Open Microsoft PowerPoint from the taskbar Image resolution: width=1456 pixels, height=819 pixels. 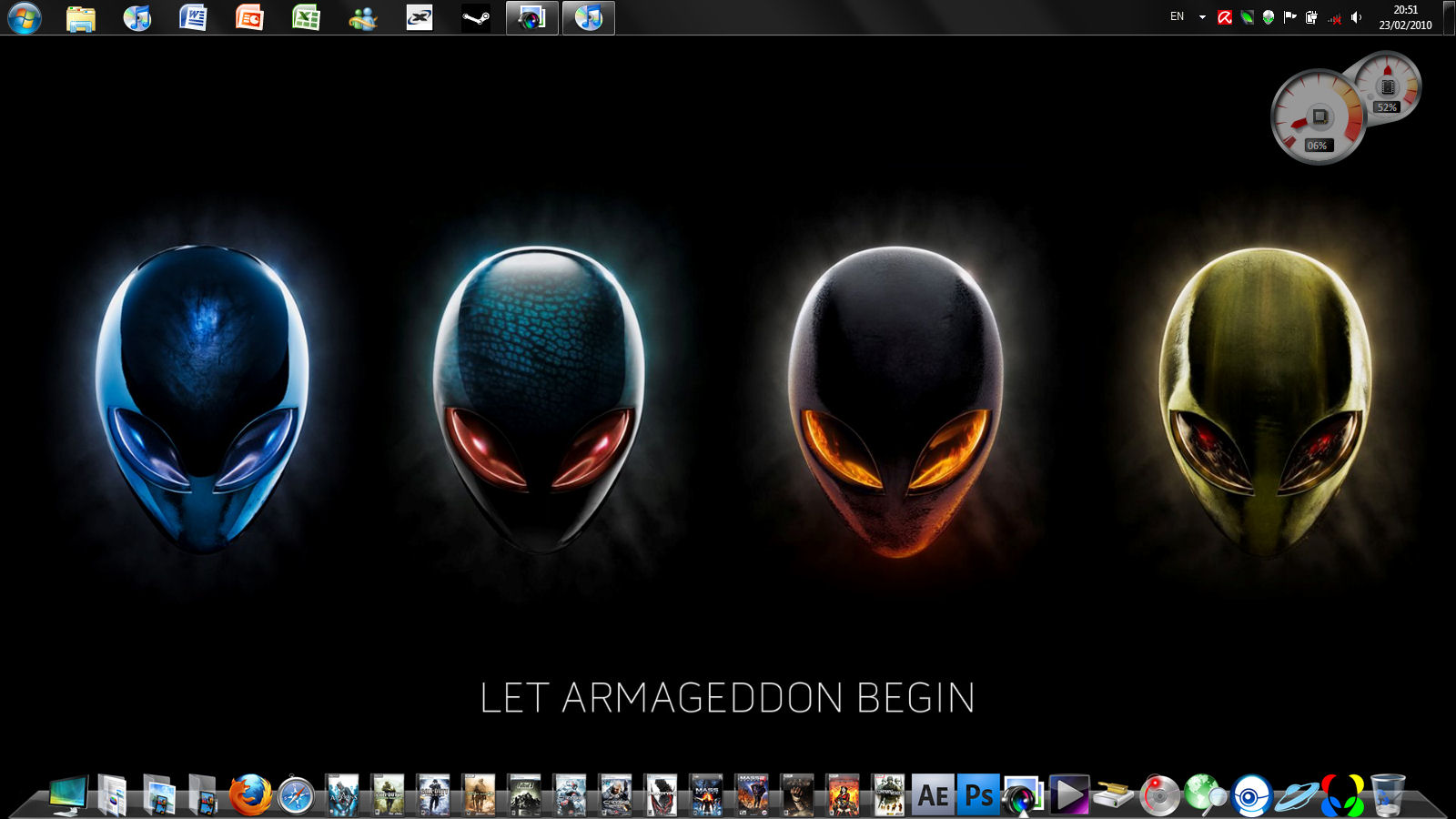coord(249,17)
